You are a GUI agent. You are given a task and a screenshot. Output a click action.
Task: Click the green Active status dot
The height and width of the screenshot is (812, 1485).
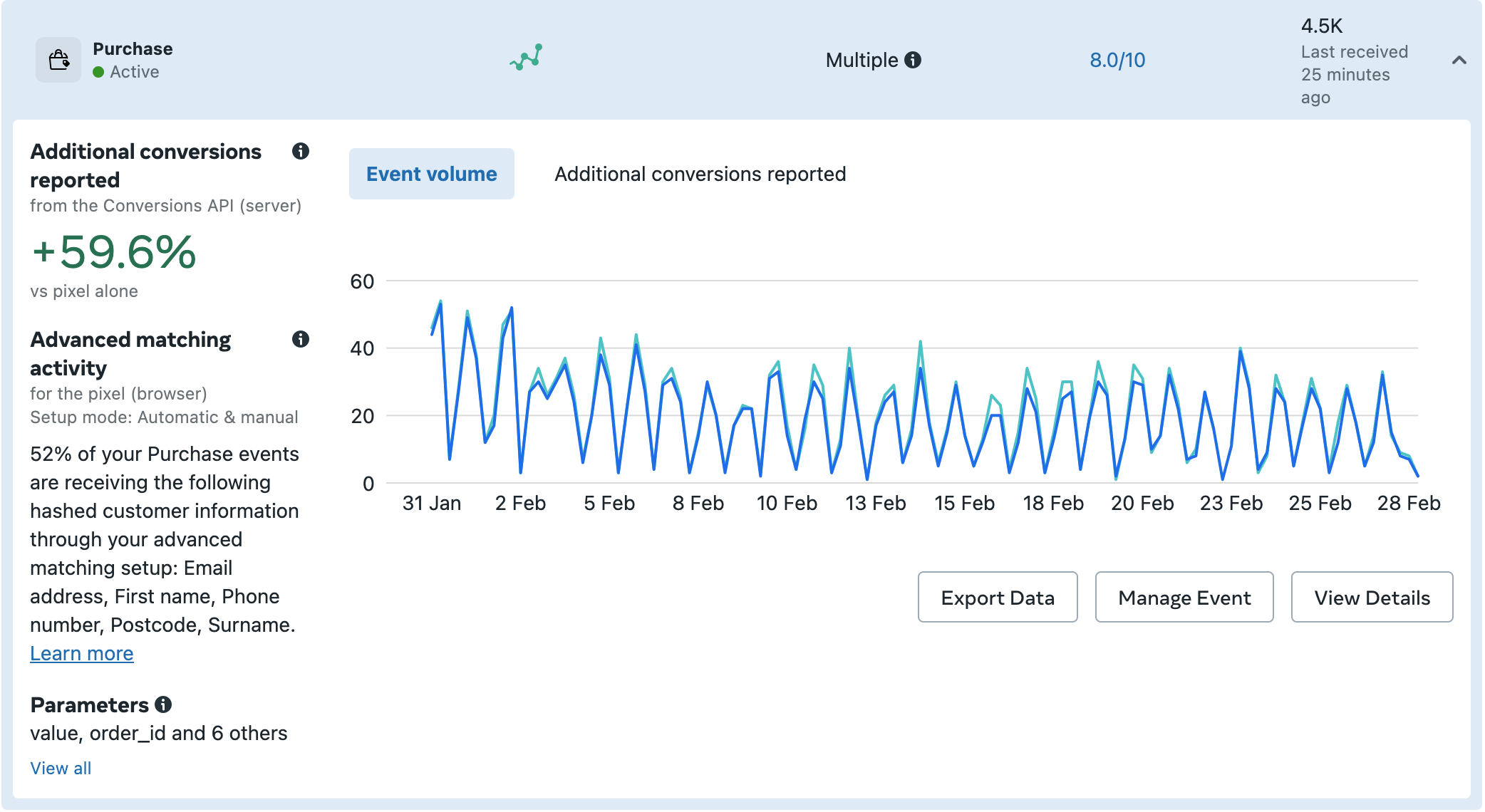[x=99, y=72]
